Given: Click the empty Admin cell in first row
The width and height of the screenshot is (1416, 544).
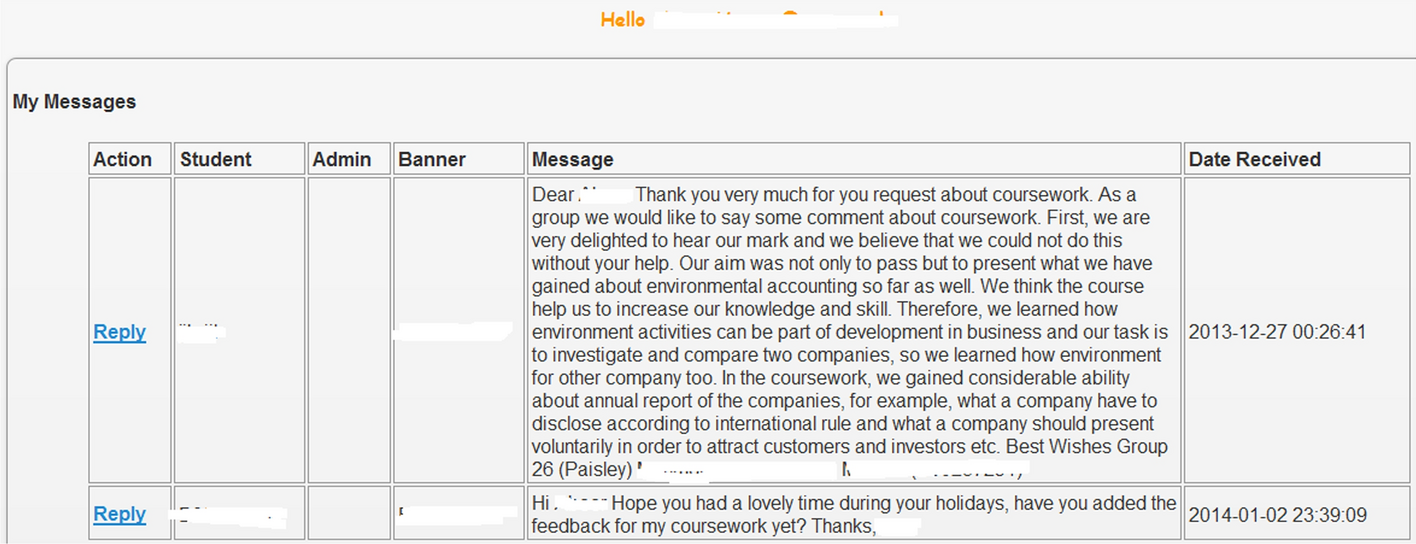Looking at the screenshot, I should coord(349,331).
